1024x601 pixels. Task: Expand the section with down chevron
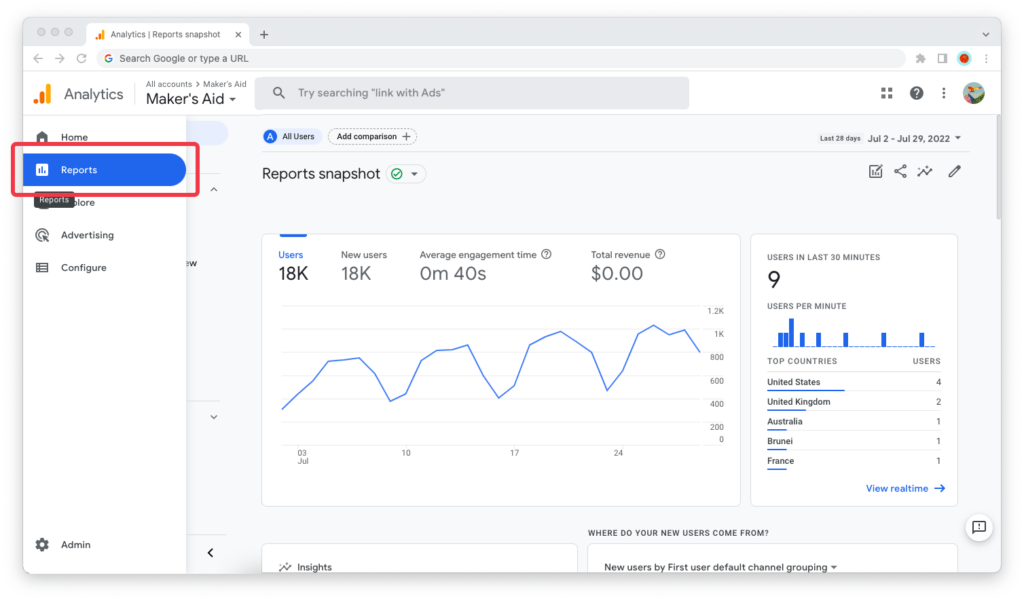(214, 417)
